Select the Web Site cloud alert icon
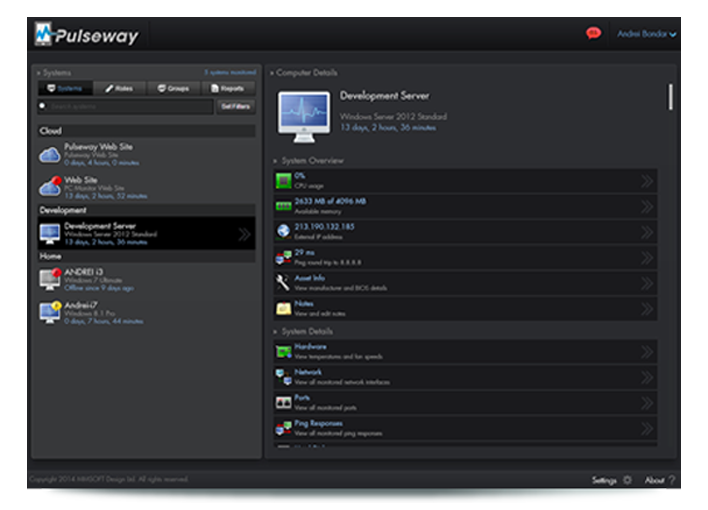 point(50,187)
